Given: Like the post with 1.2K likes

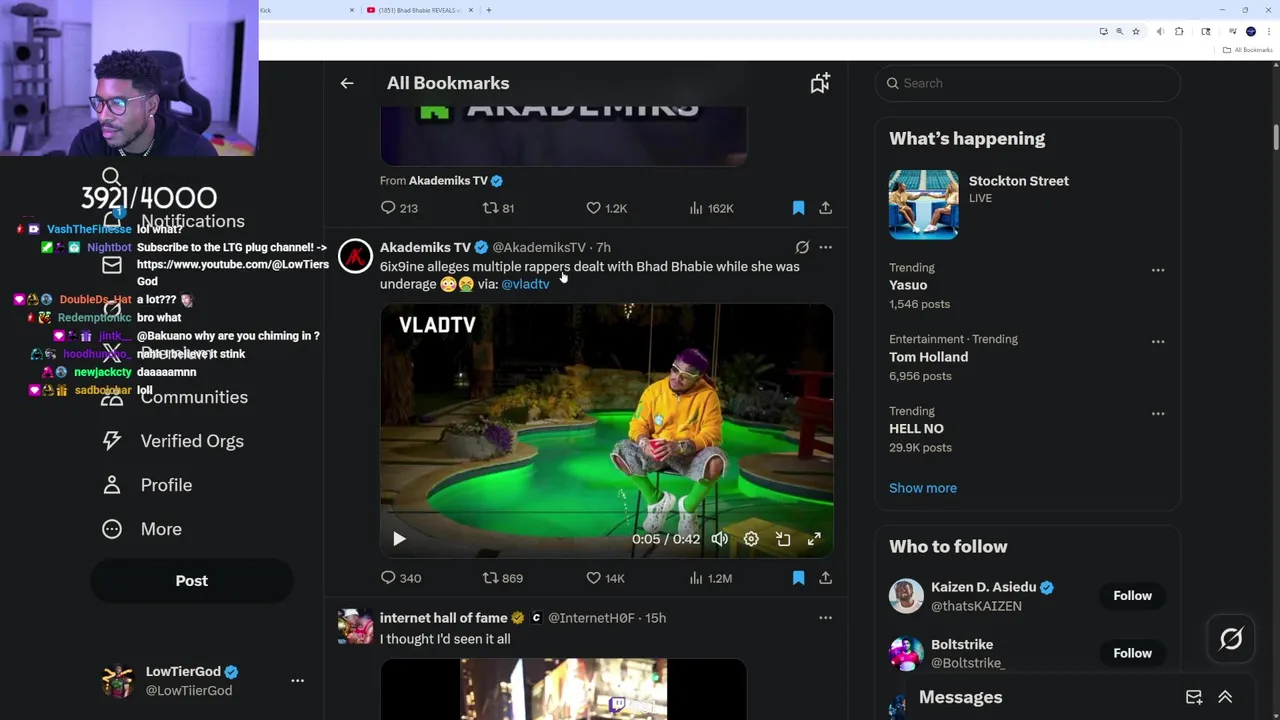Looking at the screenshot, I should [x=606, y=208].
